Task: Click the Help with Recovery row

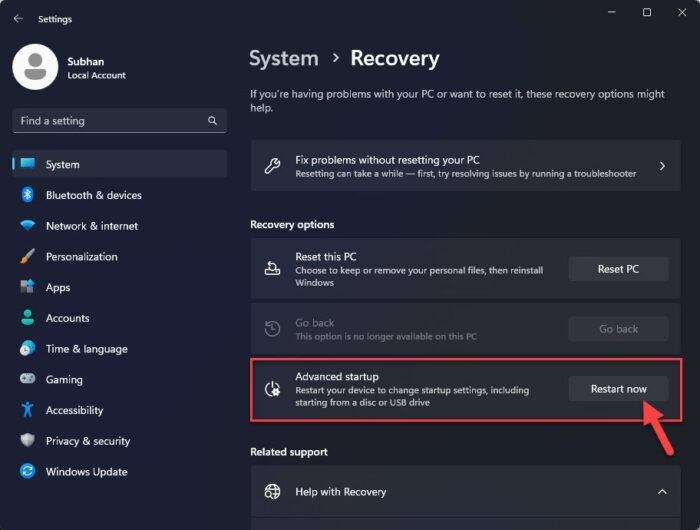Action: coord(466,492)
